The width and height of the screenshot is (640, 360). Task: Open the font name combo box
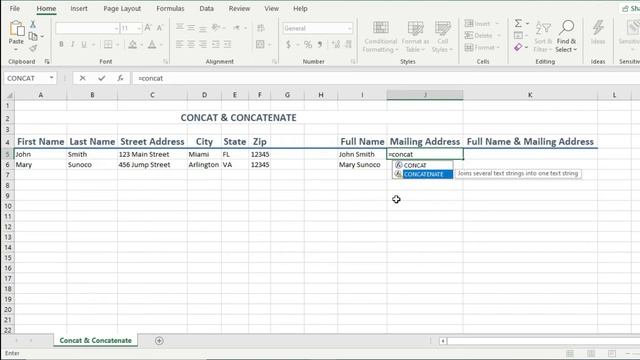point(87,28)
